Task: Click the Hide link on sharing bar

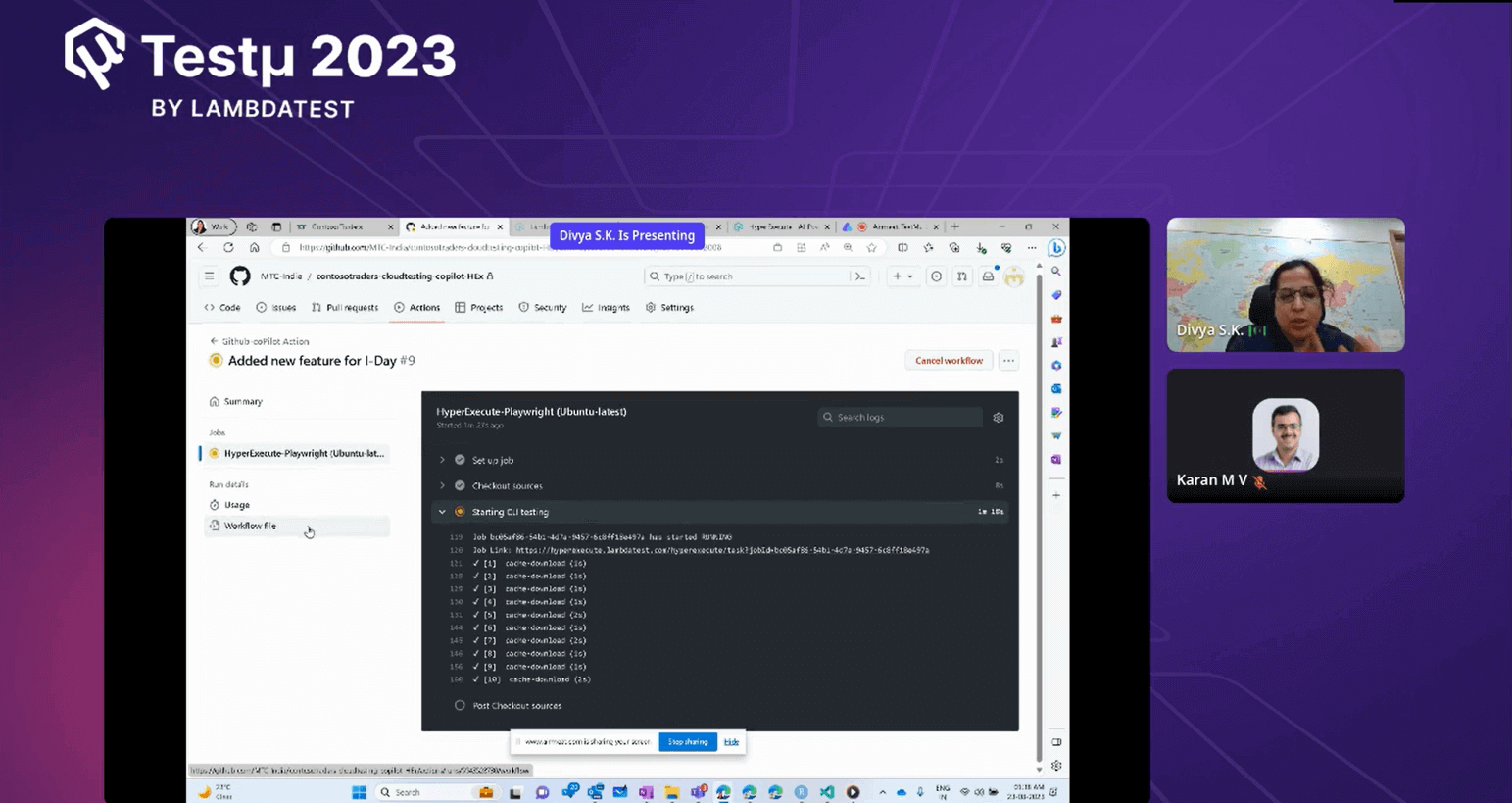Action: tap(732, 742)
